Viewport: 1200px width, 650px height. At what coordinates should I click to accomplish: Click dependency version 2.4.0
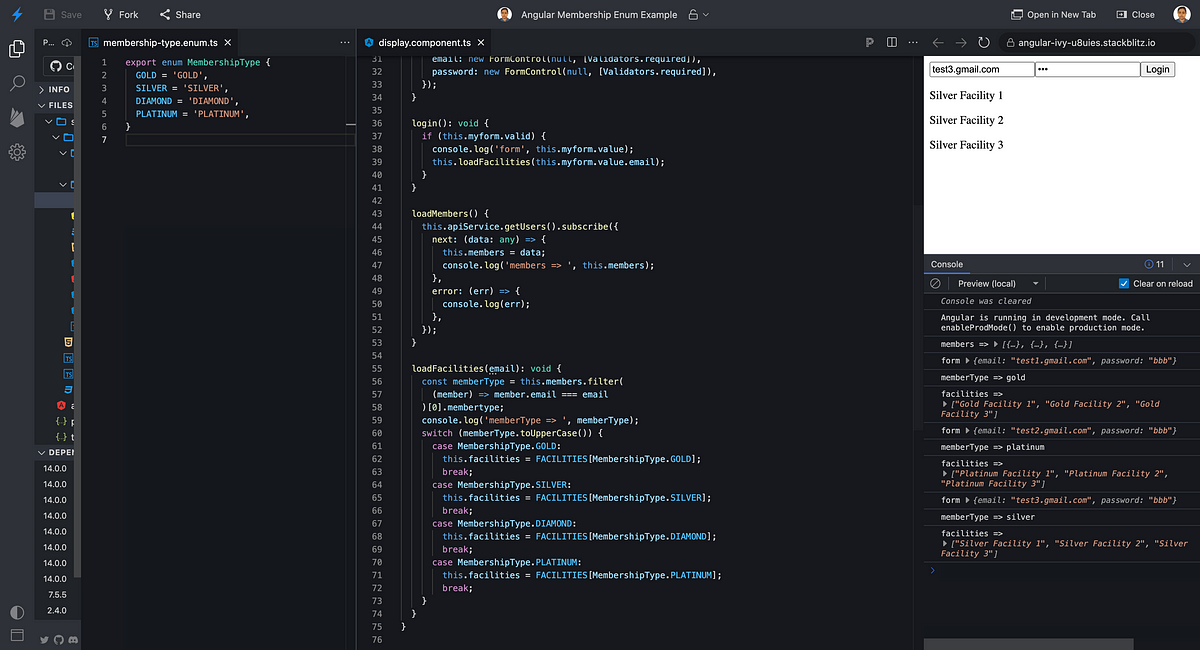[57, 610]
